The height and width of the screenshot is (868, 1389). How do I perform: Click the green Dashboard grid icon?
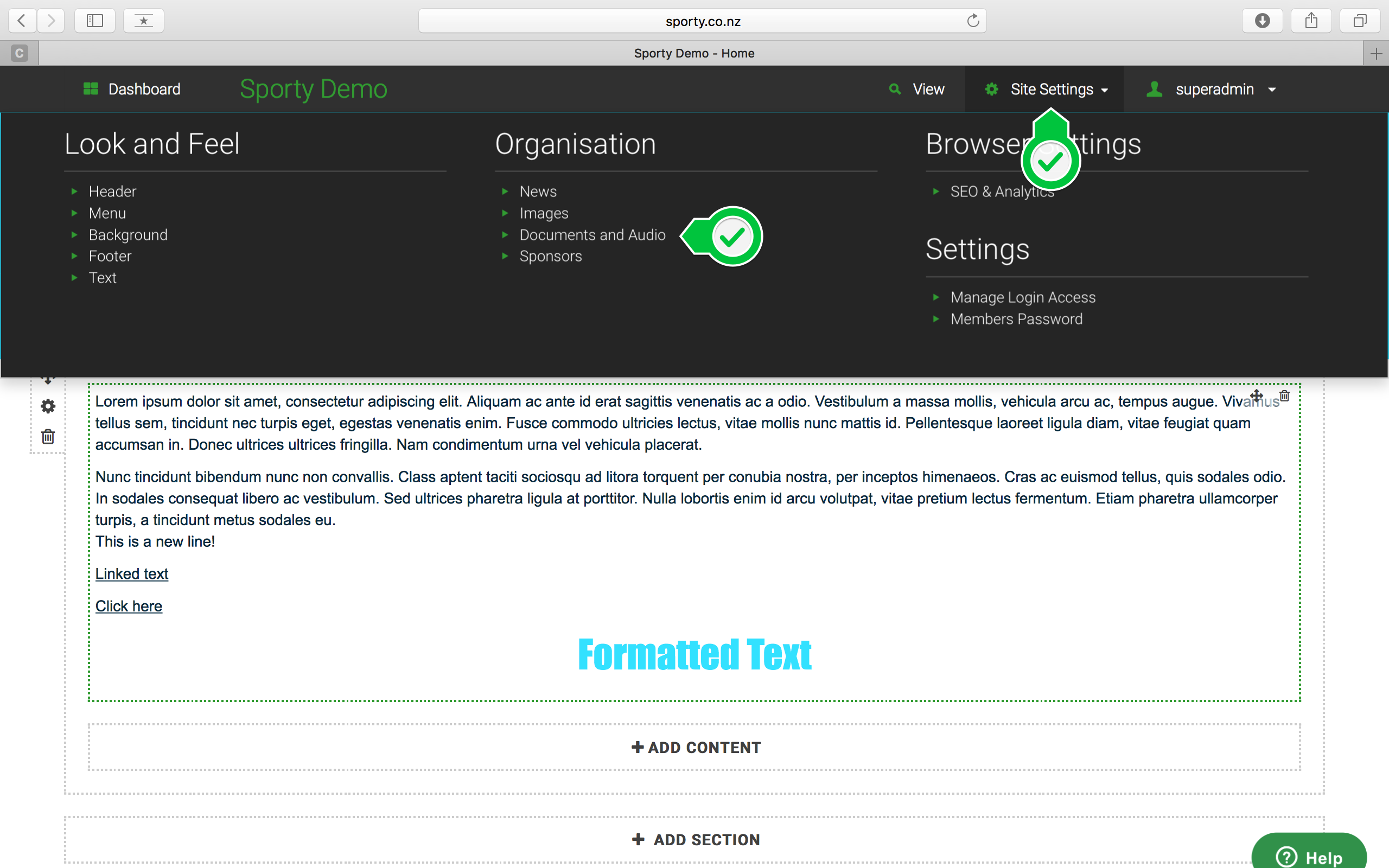tap(91, 88)
